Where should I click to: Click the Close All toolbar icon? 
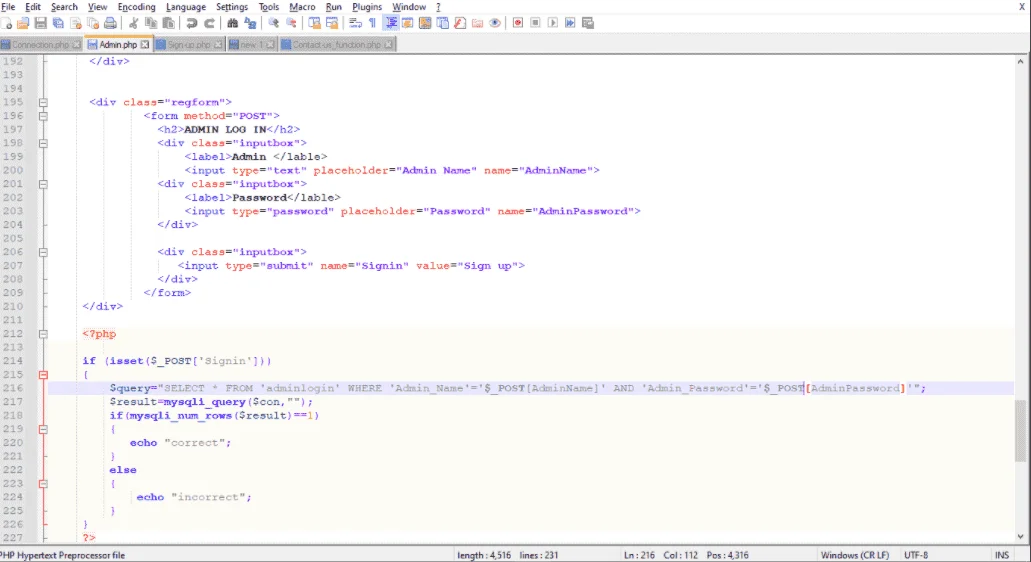pyautogui.click(x=93, y=23)
